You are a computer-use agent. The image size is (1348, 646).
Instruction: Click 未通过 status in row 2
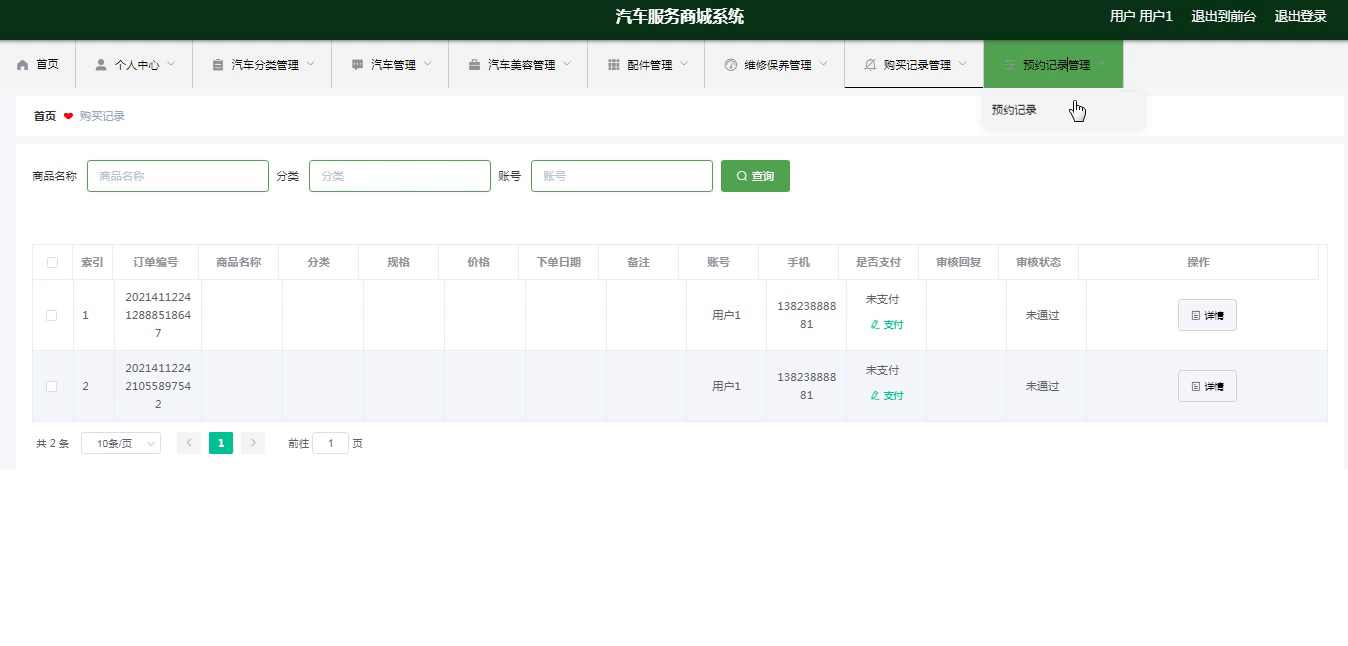click(x=1042, y=387)
